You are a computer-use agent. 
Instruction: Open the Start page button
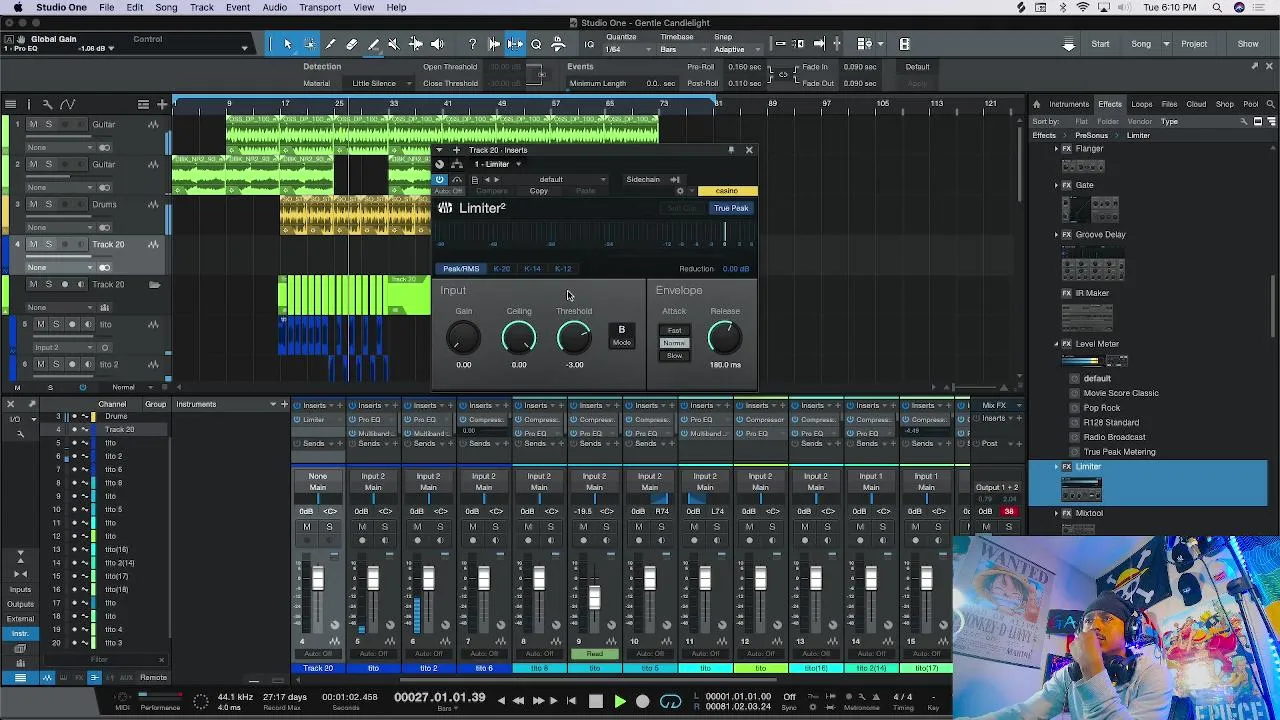click(x=1100, y=44)
